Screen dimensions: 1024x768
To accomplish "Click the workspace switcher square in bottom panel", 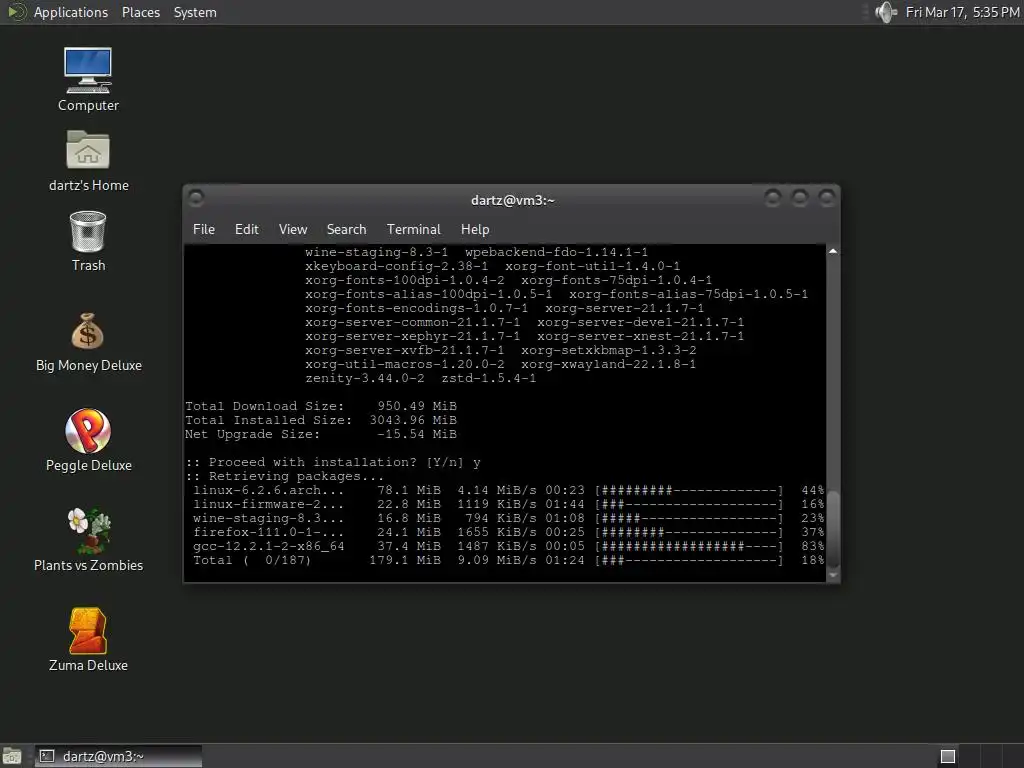I will (x=948, y=756).
